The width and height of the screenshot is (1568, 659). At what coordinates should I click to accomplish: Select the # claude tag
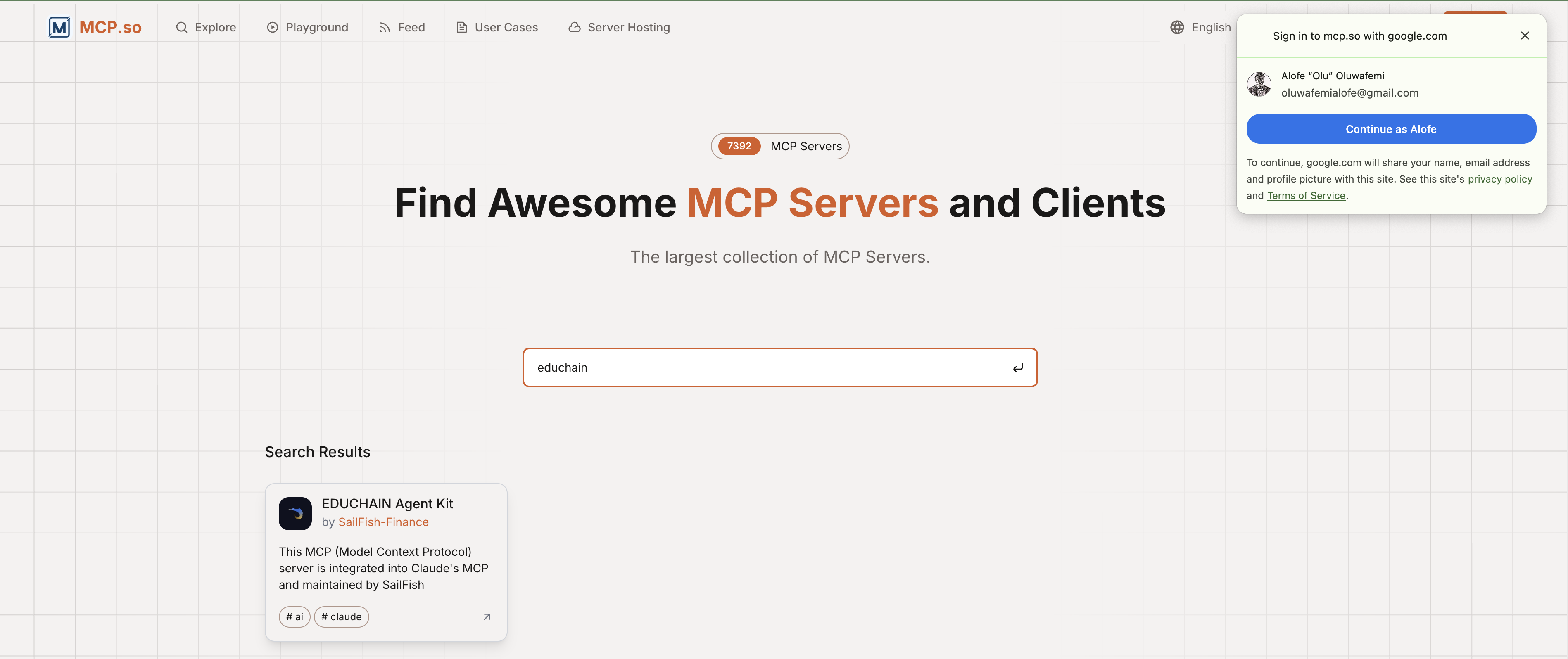(341, 616)
